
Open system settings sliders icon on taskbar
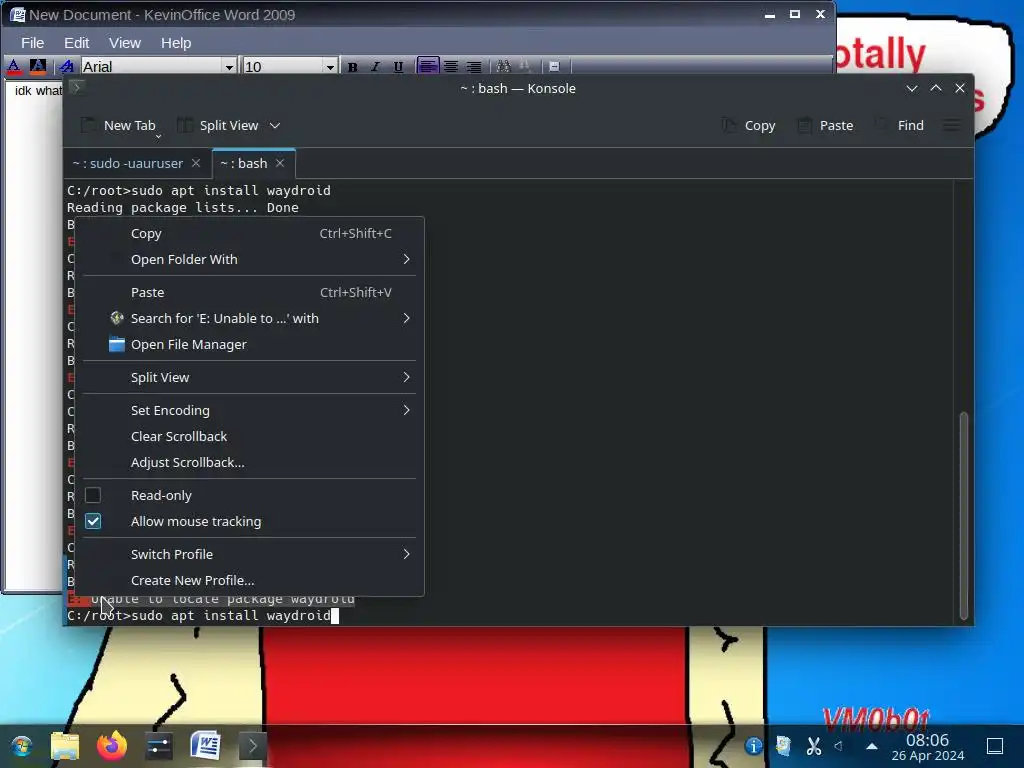(x=159, y=746)
